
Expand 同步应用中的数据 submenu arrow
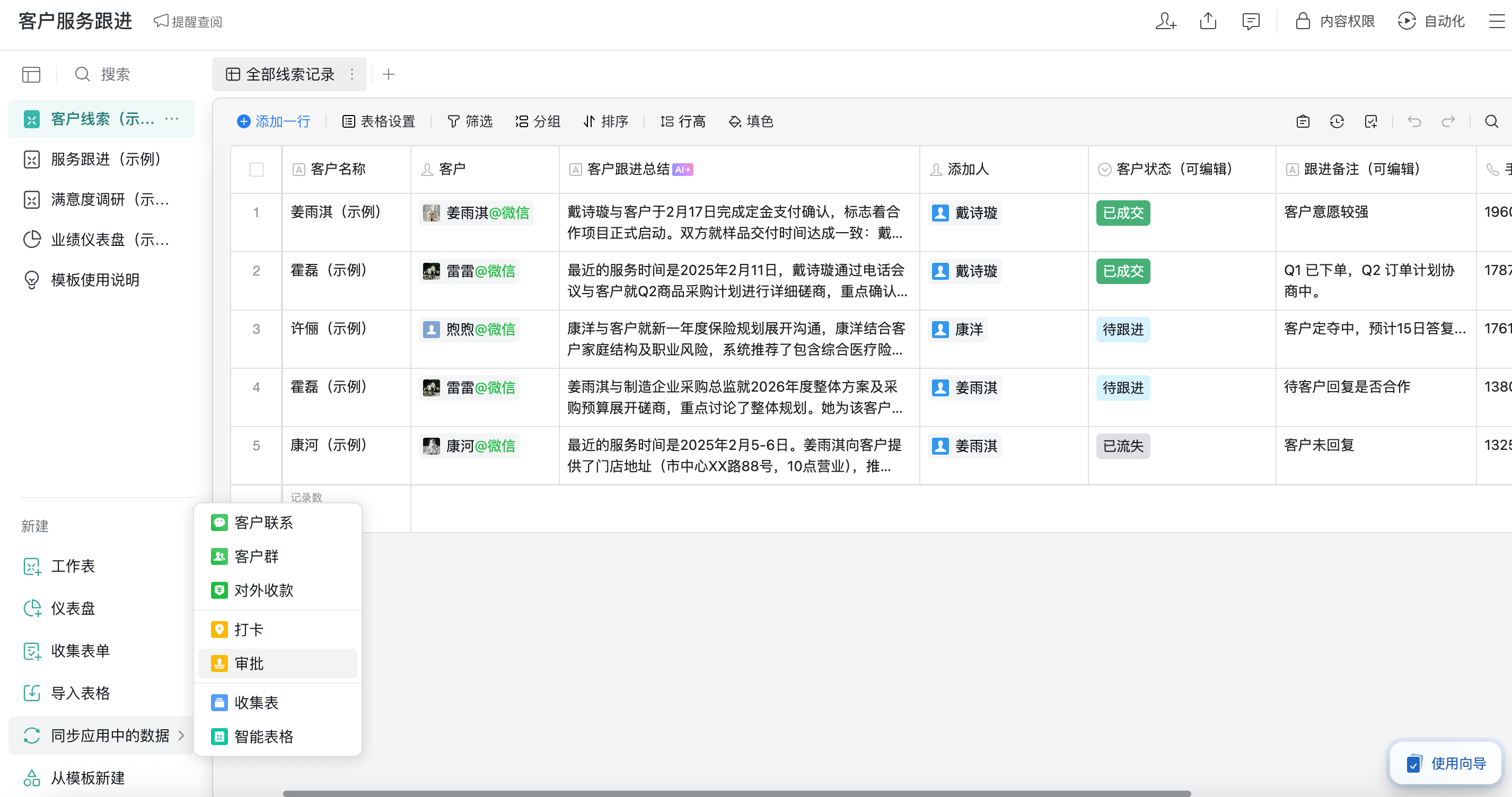click(181, 736)
